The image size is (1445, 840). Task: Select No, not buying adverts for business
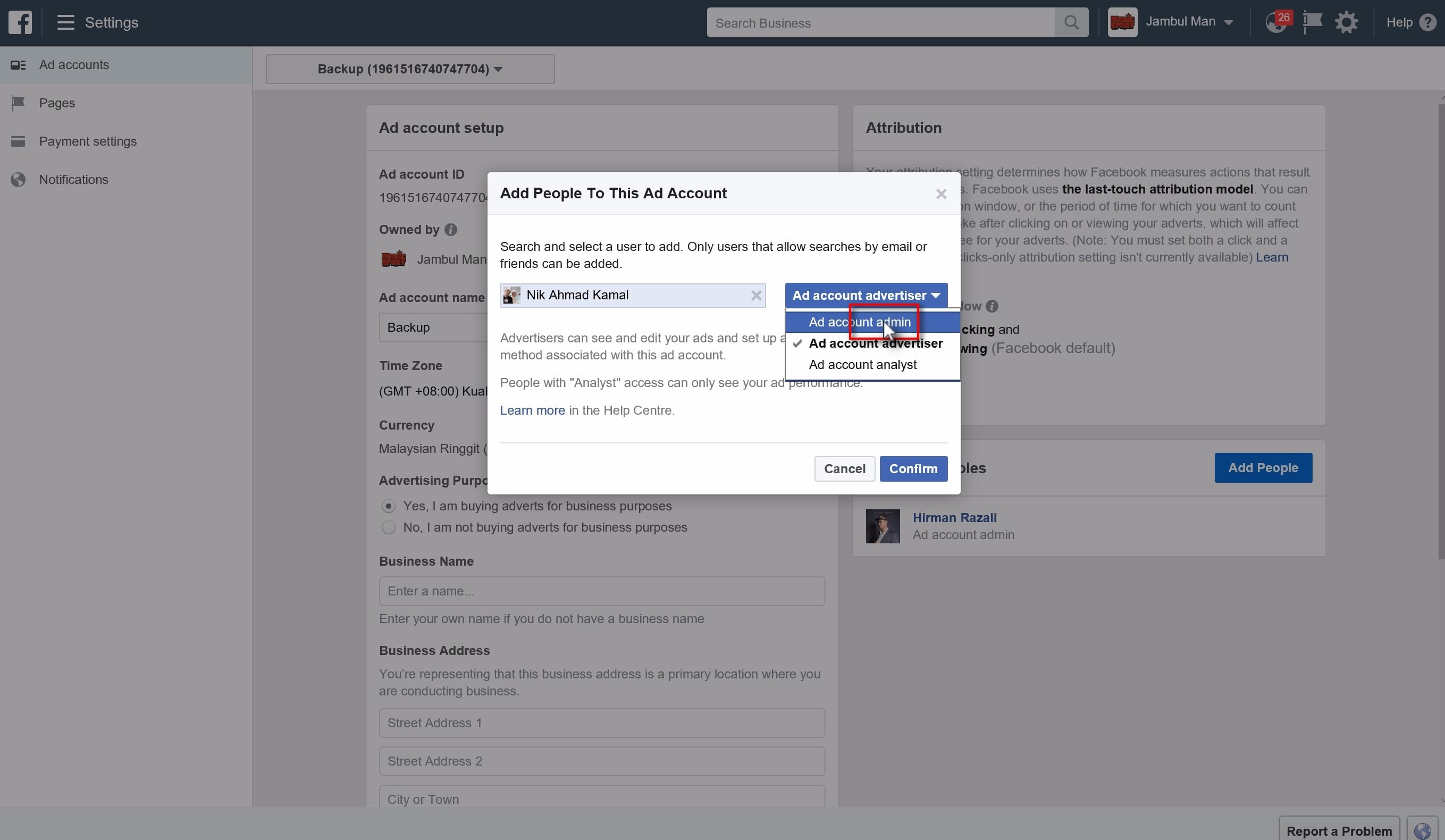click(x=388, y=527)
